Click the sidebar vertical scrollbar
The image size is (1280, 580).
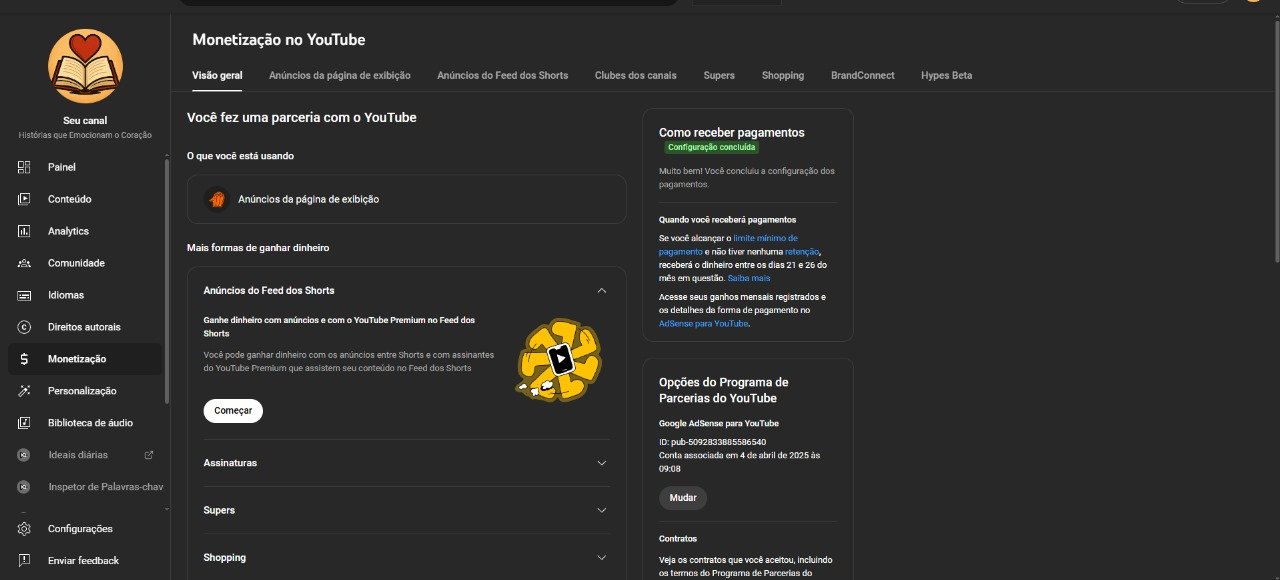click(169, 280)
